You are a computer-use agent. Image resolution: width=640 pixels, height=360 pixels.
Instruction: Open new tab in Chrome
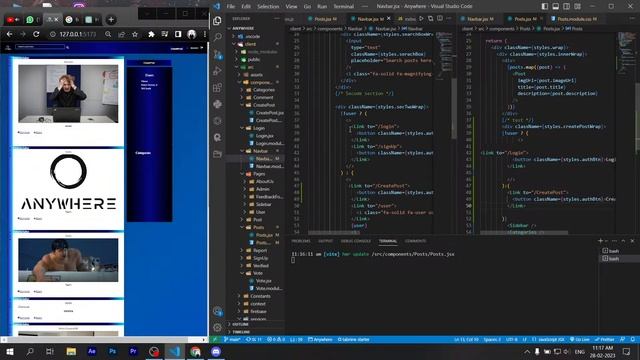point(111,19)
